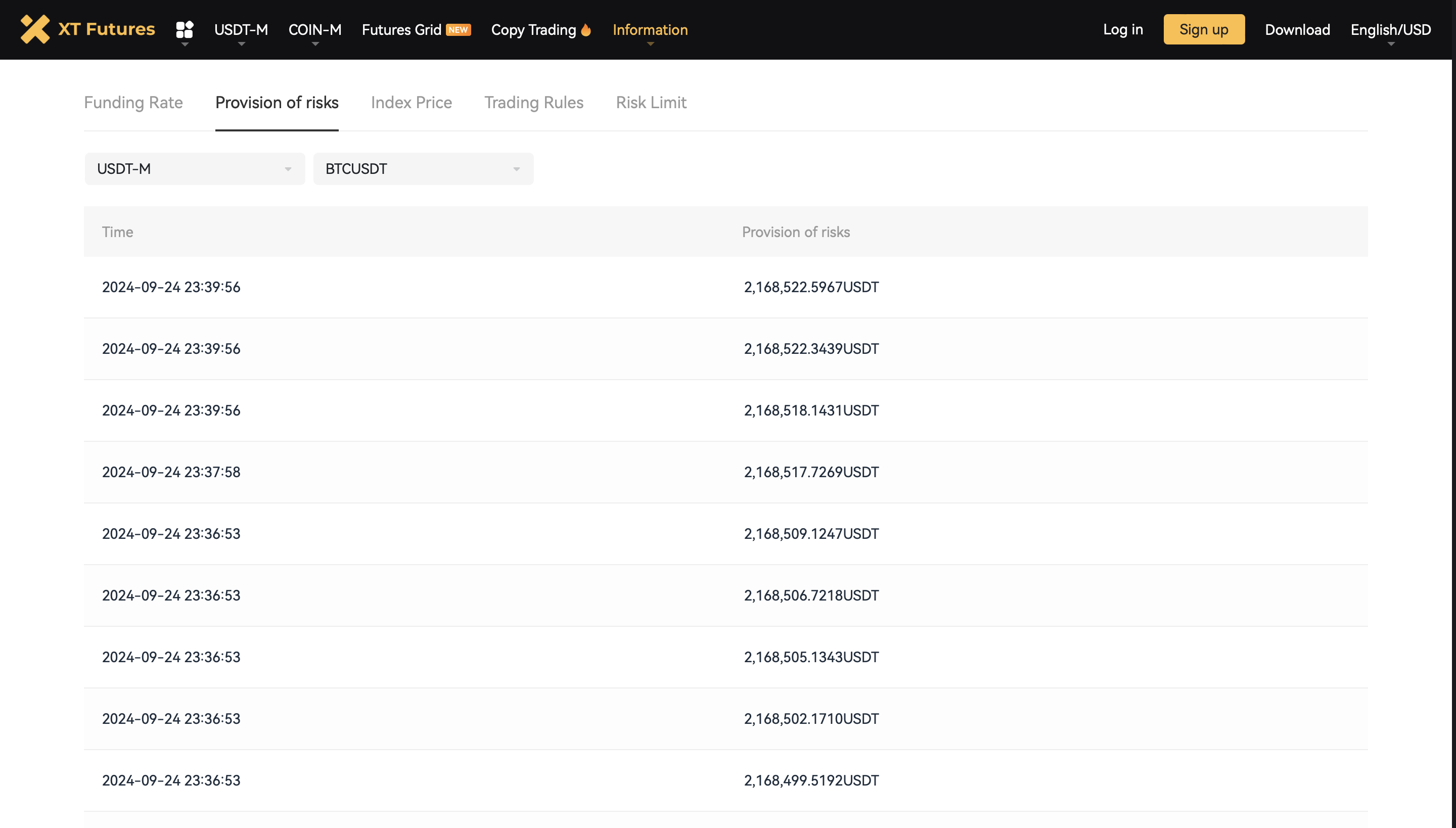Image resolution: width=1456 pixels, height=828 pixels.
Task: Open the USDT-M contract type dropdown
Action: pos(195,169)
